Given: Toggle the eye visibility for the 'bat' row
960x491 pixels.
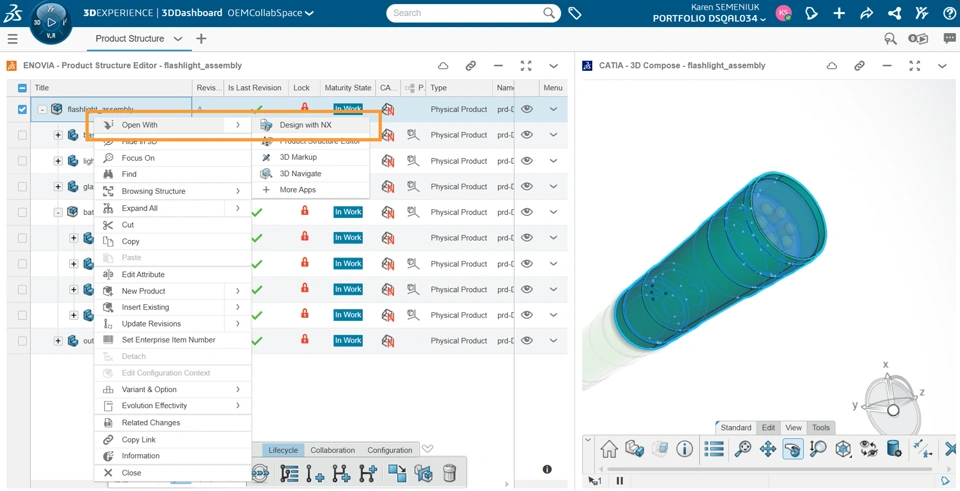Looking at the screenshot, I should (527, 212).
